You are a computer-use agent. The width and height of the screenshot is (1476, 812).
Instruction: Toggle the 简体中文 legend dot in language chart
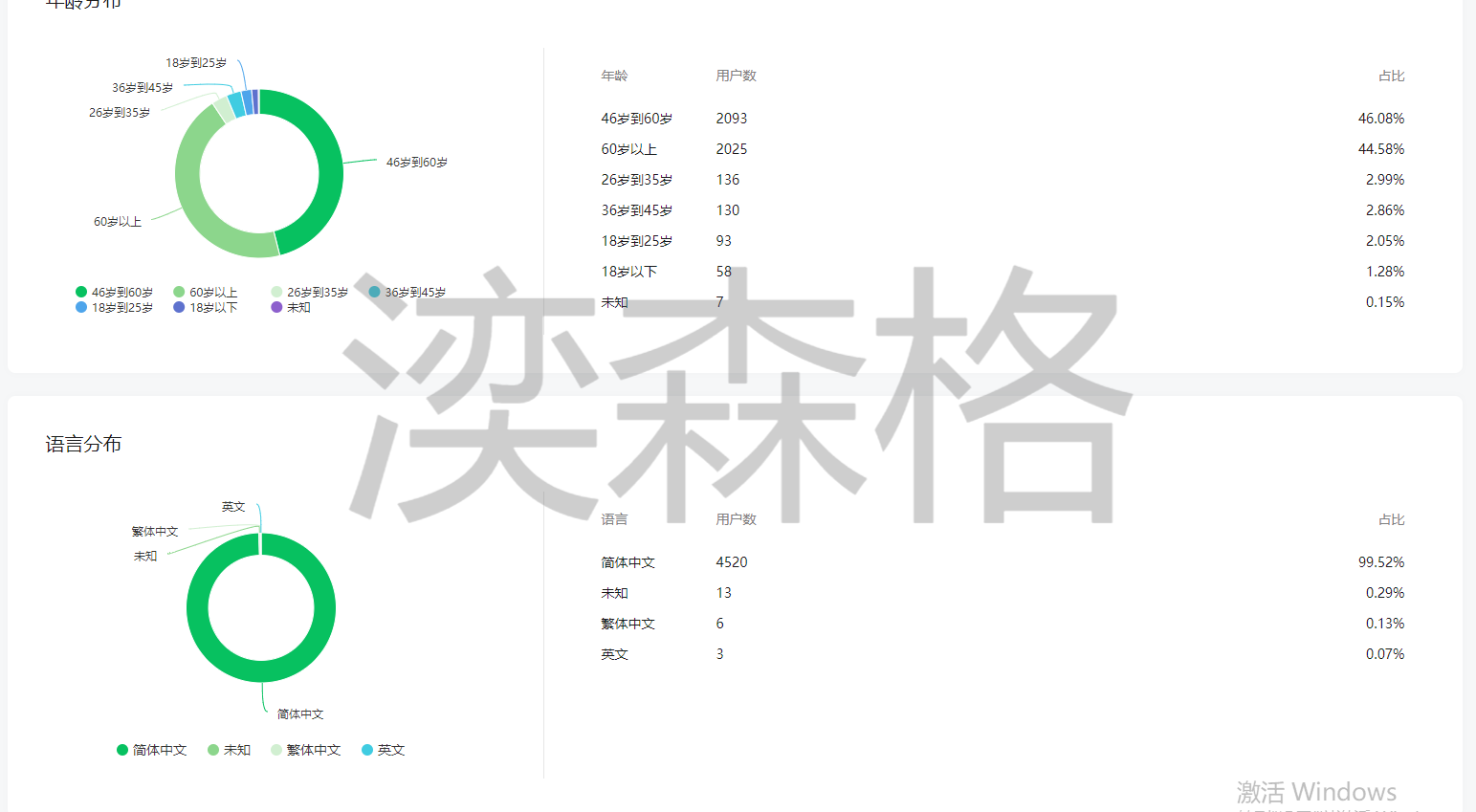[x=122, y=750]
